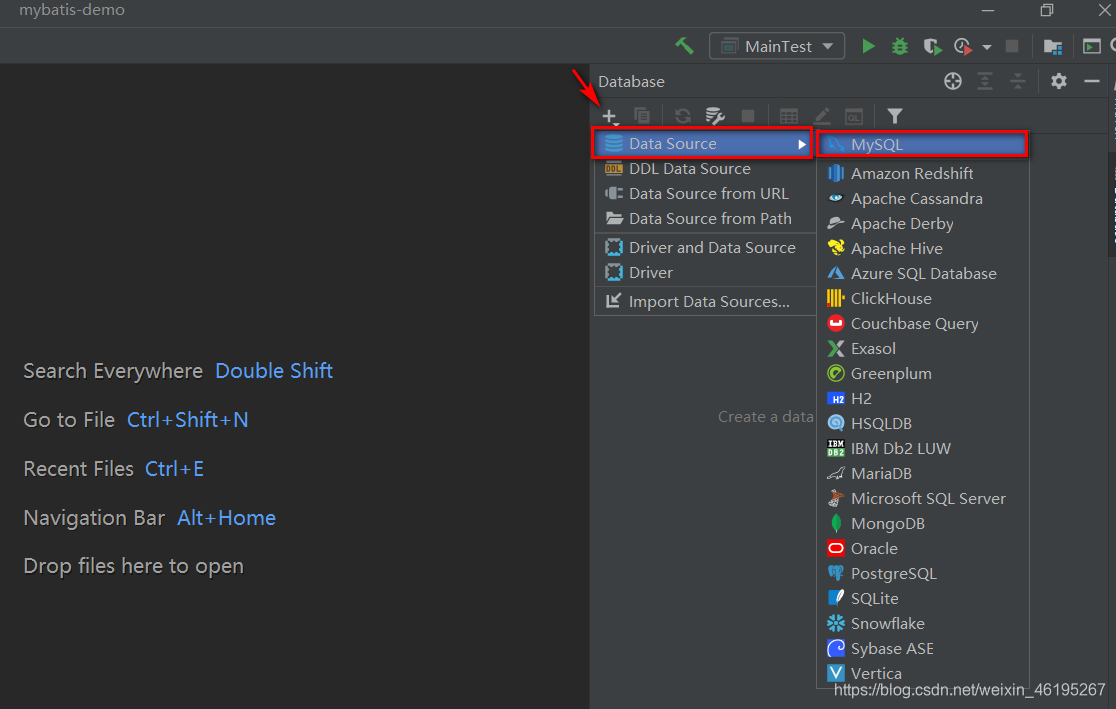Click the scroll-from-source crosshair icon
Viewport: 1116px width, 709px height.
pos(952,81)
